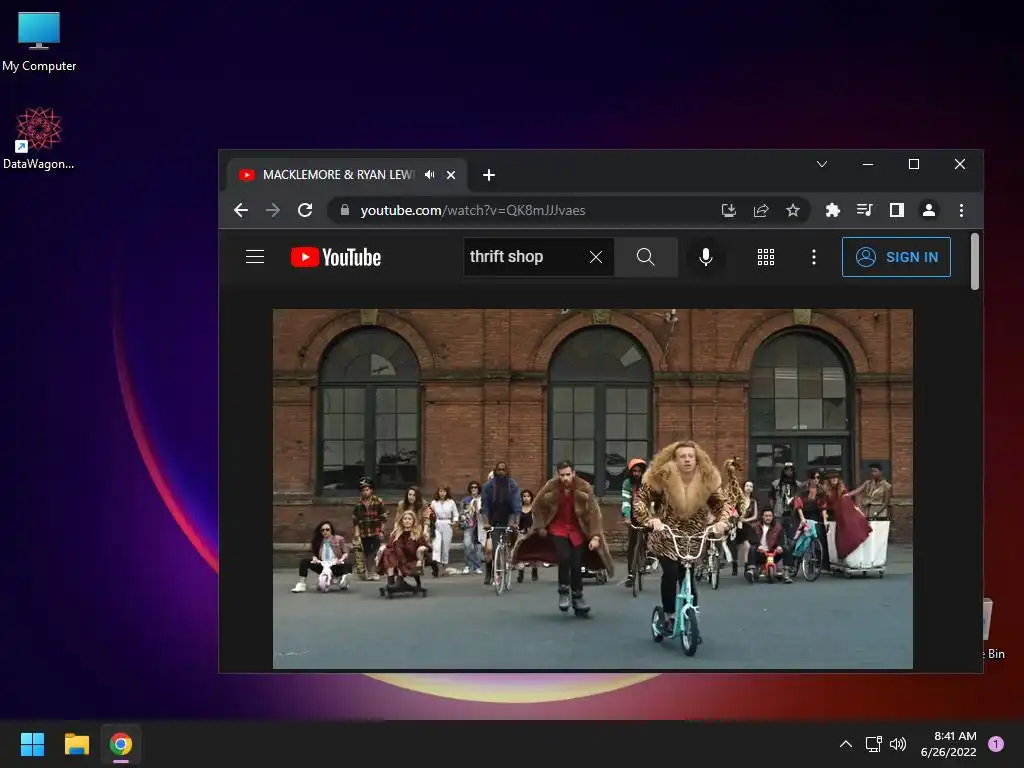Viewport: 1024px width, 768px height.
Task: Open the Chrome extensions puzzle icon
Action: (833, 210)
